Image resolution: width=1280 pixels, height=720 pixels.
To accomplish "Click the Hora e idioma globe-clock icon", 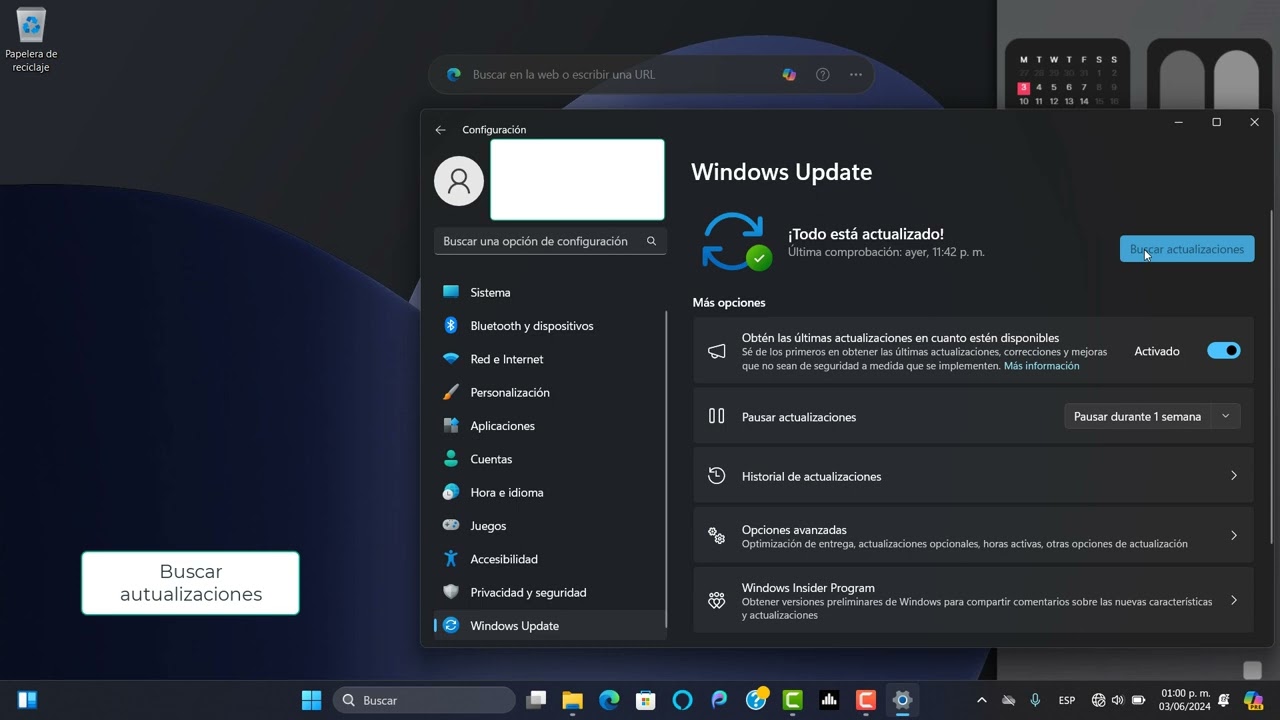I will (451, 492).
